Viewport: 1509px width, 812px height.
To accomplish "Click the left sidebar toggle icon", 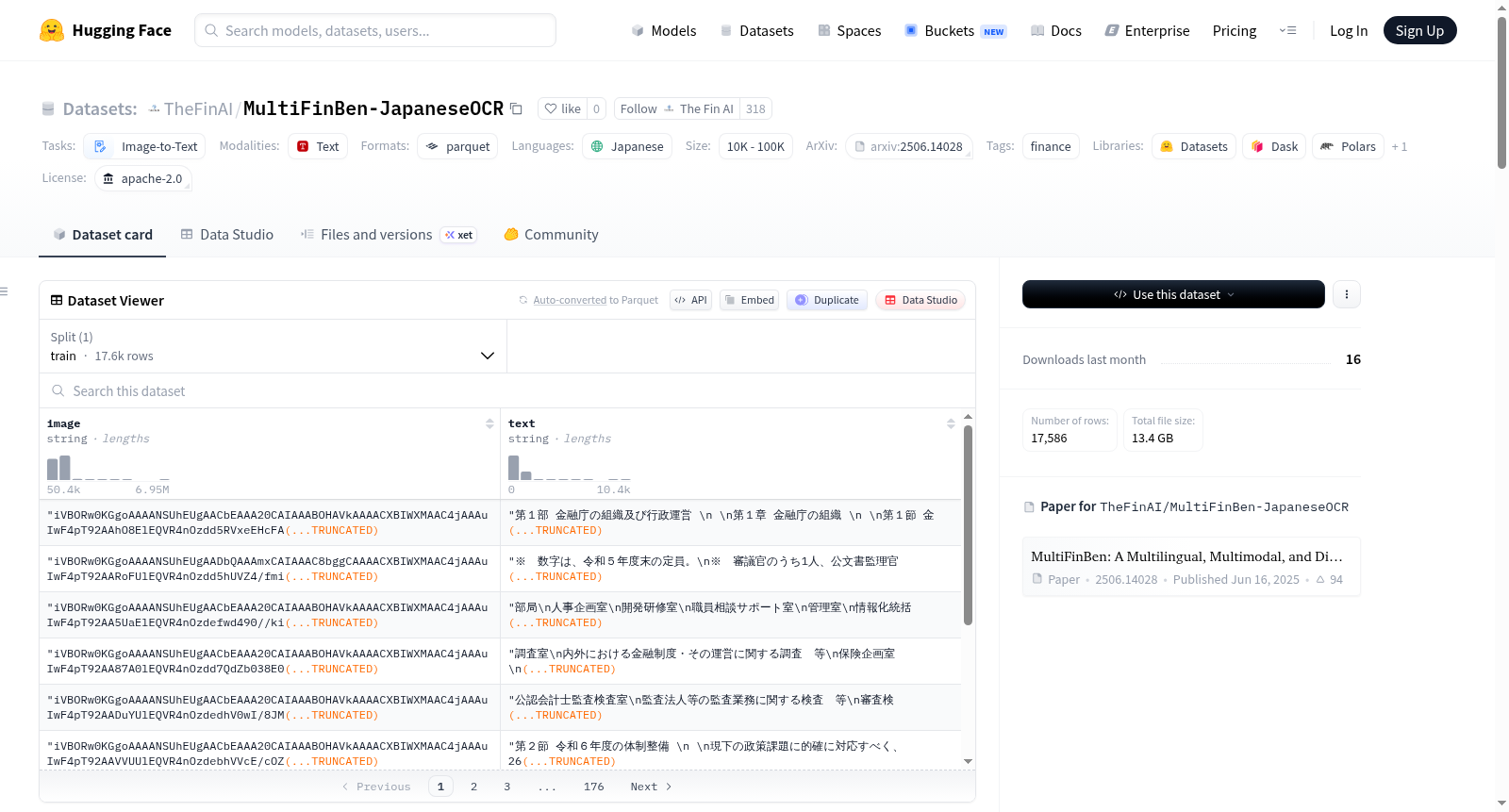I will click(x=5, y=291).
